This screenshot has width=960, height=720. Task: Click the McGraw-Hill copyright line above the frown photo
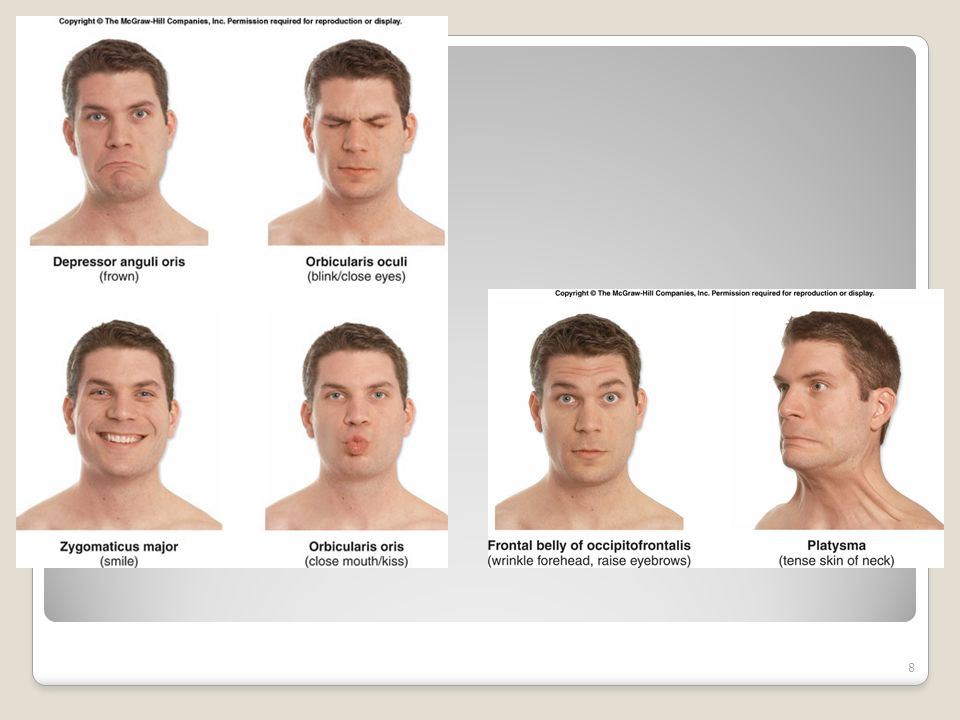[x=230, y=21]
